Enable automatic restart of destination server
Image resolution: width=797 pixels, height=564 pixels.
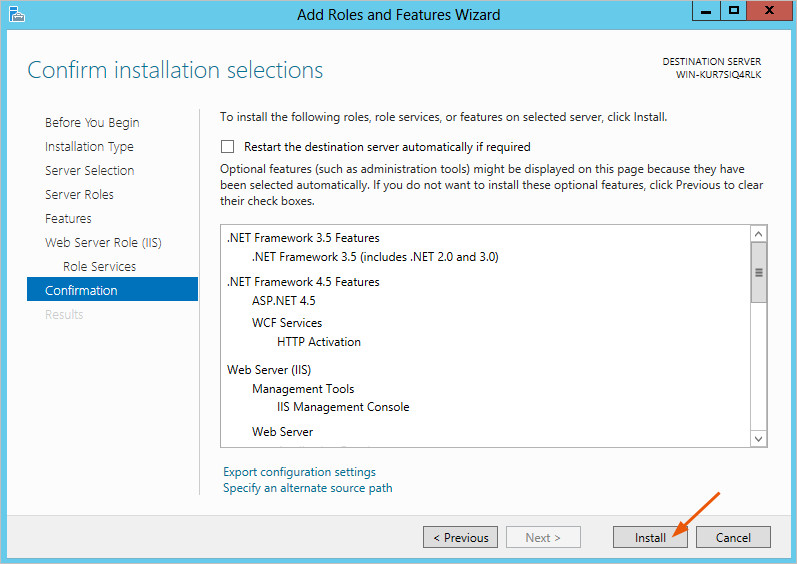228,146
